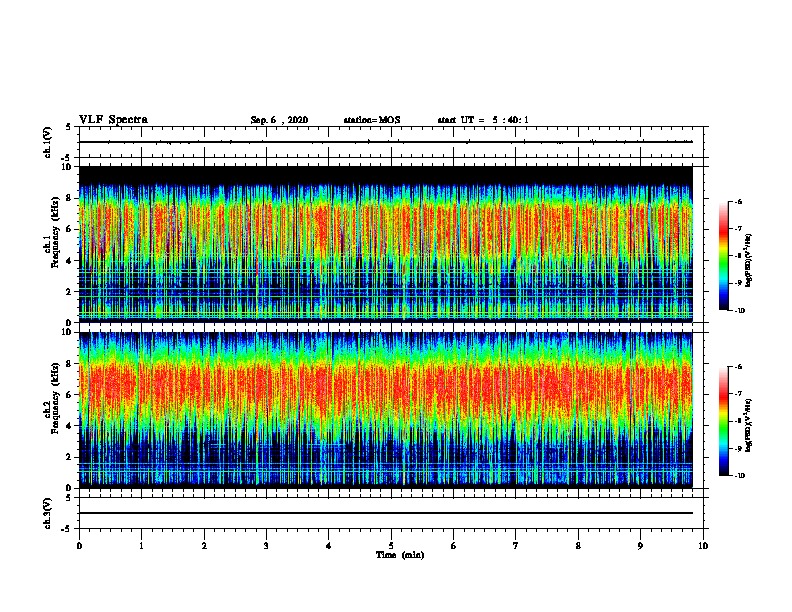Viewport: 792px width, 612px height.
Task: Click the ch.1 spectrogram color scale bar
Action: click(x=723, y=256)
